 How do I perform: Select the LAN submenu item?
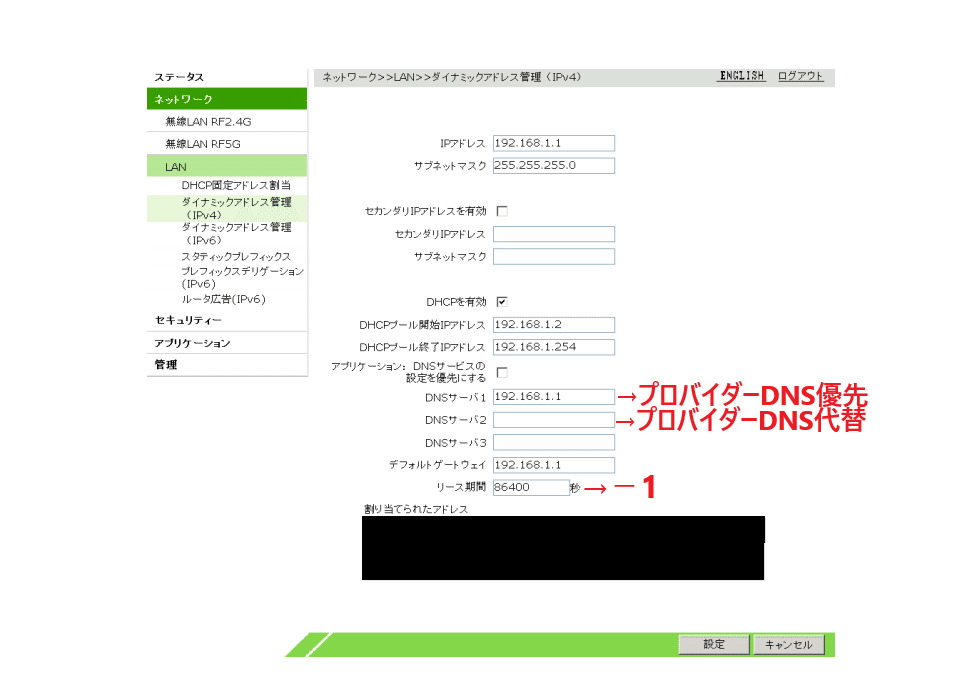pos(227,166)
